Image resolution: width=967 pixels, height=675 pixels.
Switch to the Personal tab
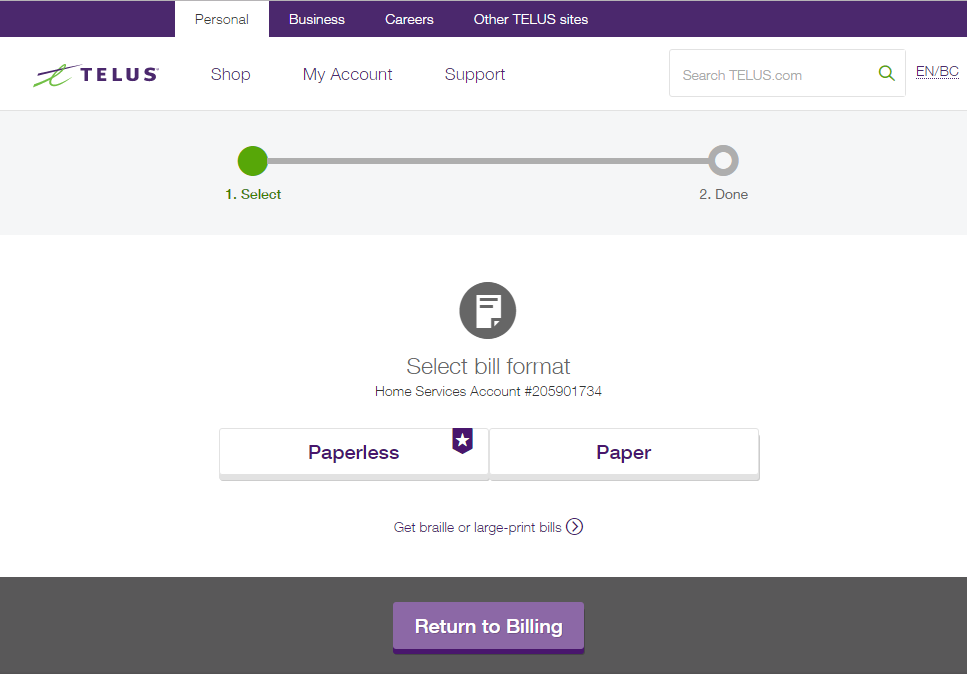221,19
